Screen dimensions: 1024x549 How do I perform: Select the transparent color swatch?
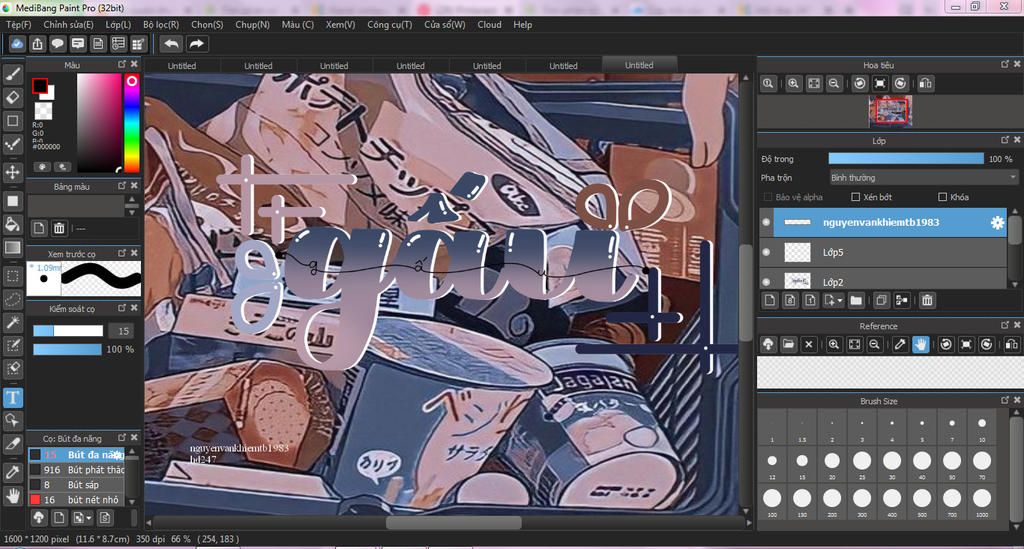44,110
